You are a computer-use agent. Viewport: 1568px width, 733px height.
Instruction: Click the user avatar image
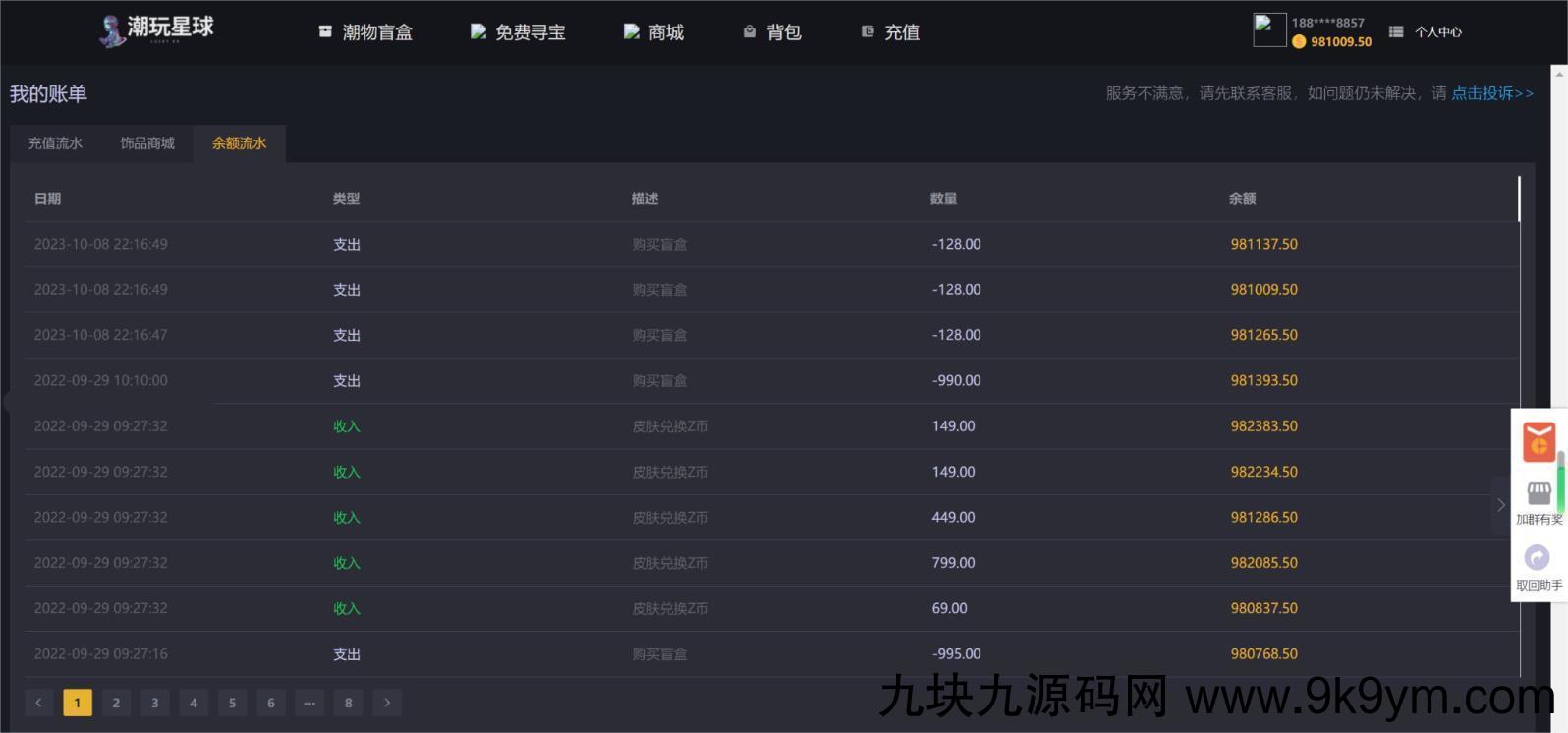(x=1269, y=30)
